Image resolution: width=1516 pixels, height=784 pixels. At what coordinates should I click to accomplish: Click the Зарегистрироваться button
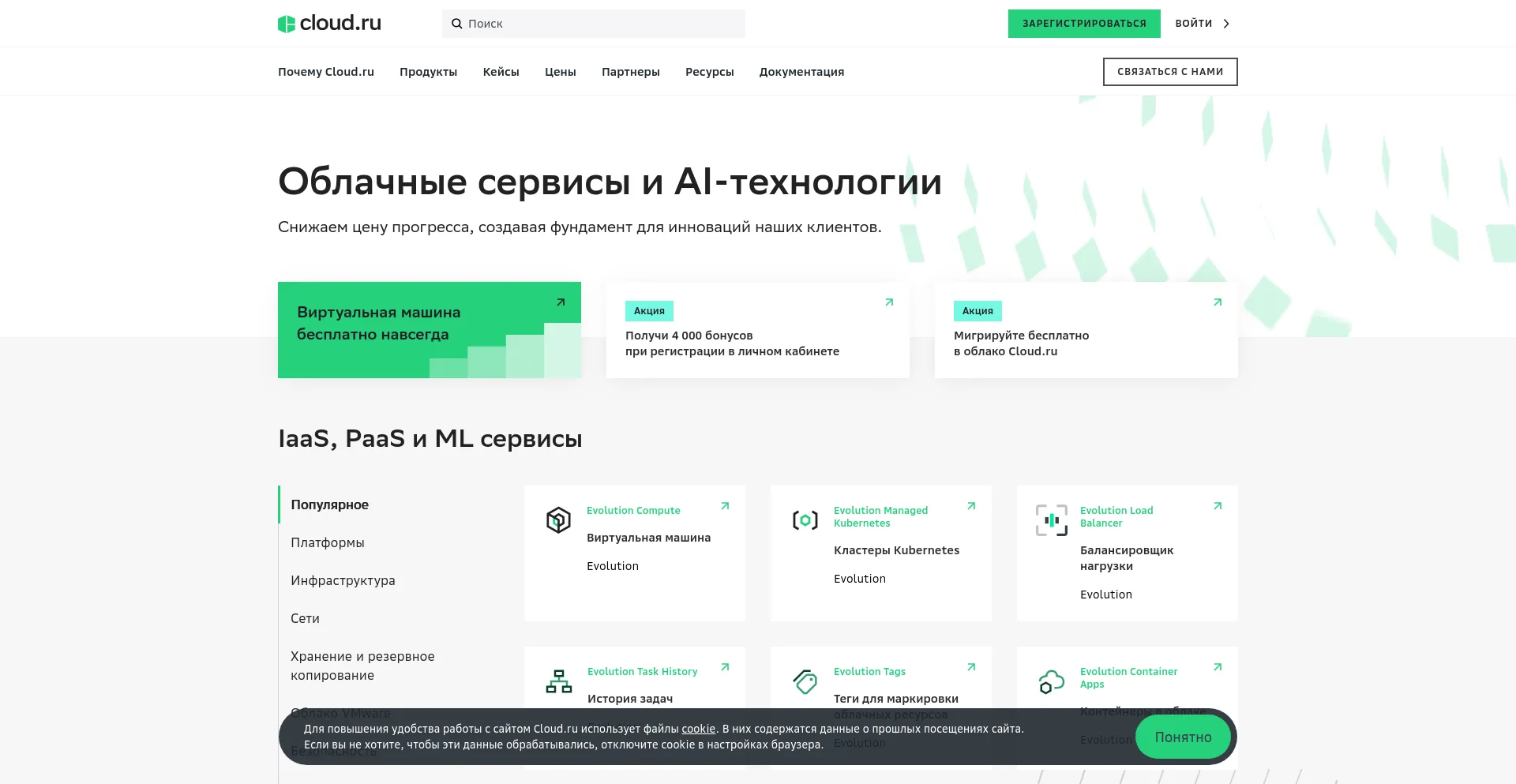coord(1084,24)
